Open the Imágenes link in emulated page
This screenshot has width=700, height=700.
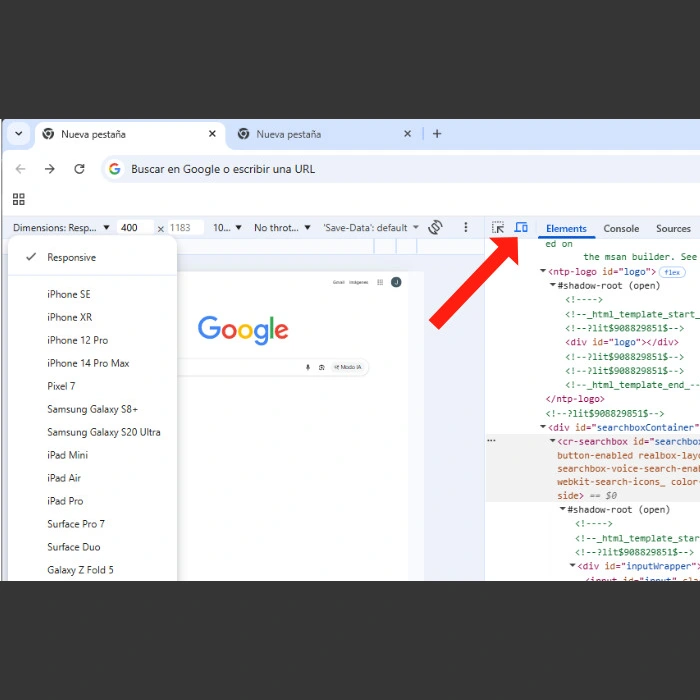[x=358, y=282]
